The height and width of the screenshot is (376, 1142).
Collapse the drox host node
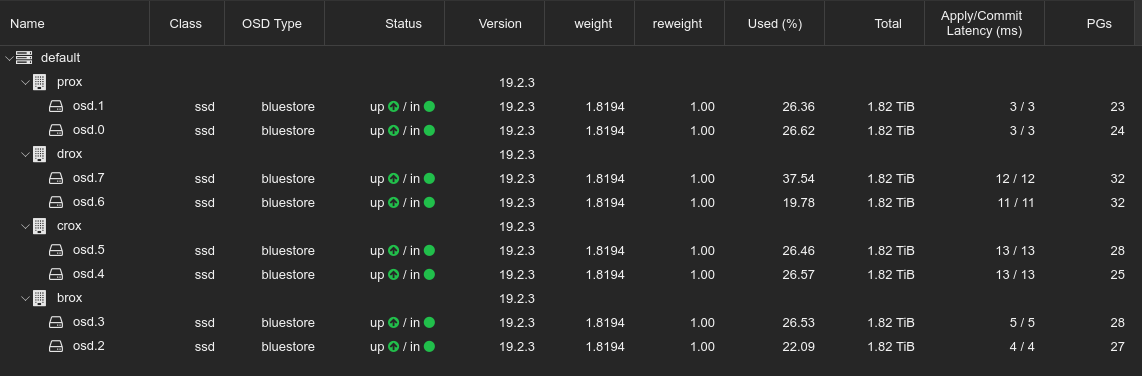(x=25, y=154)
